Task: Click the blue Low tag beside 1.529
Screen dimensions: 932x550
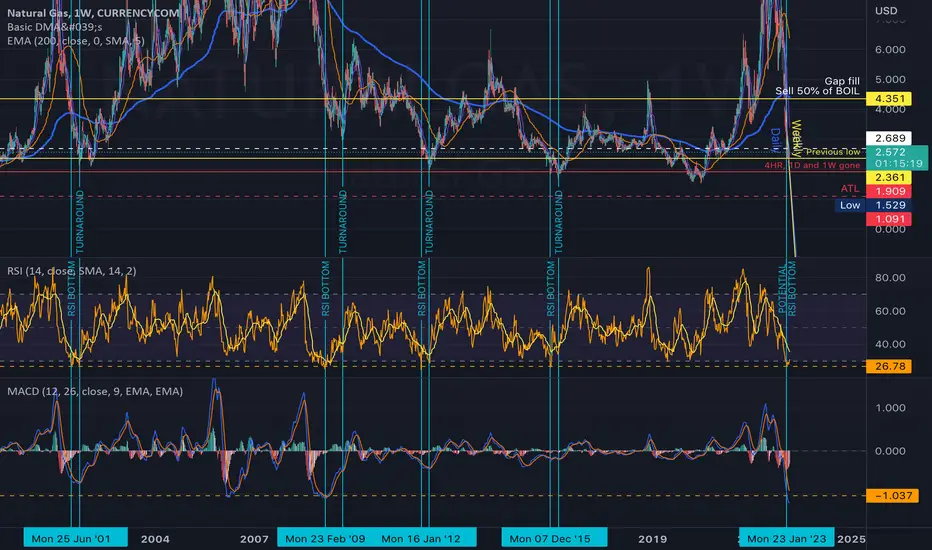Action: pos(850,205)
